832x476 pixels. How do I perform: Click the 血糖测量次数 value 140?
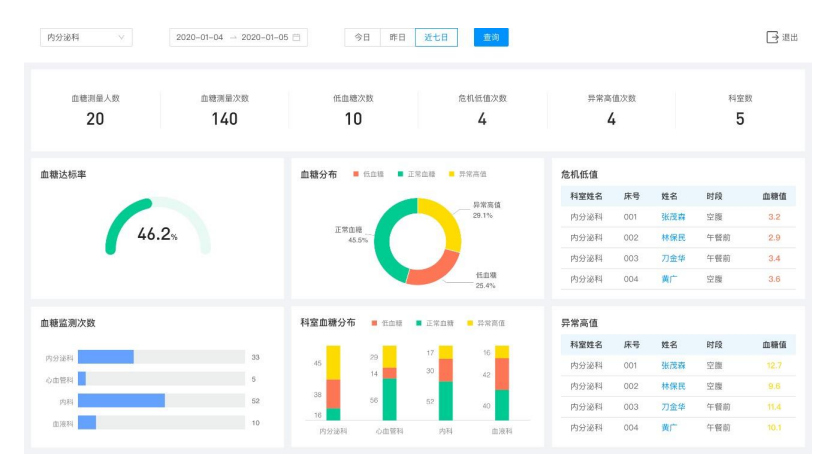[224, 119]
